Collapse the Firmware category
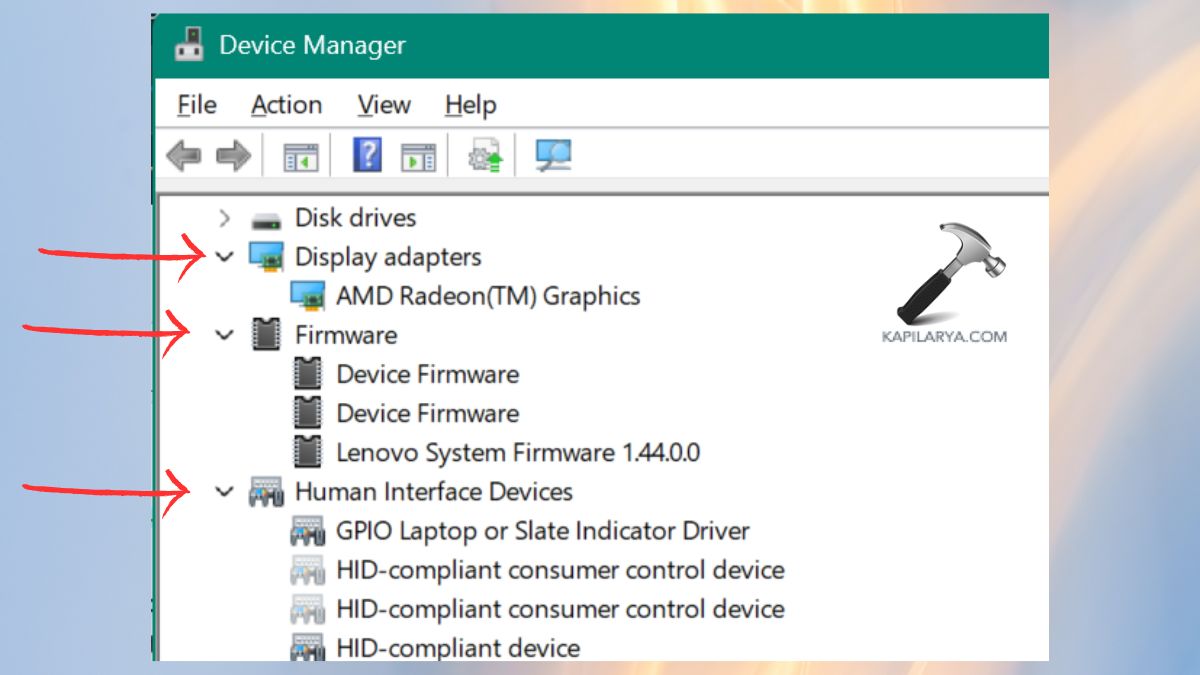The height and width of the screenshot is (675, 1200). [x=224, y=335]
